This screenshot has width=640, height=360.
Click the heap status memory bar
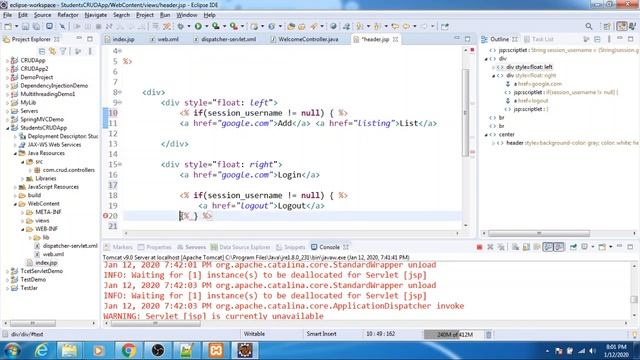tap(454, 335)
